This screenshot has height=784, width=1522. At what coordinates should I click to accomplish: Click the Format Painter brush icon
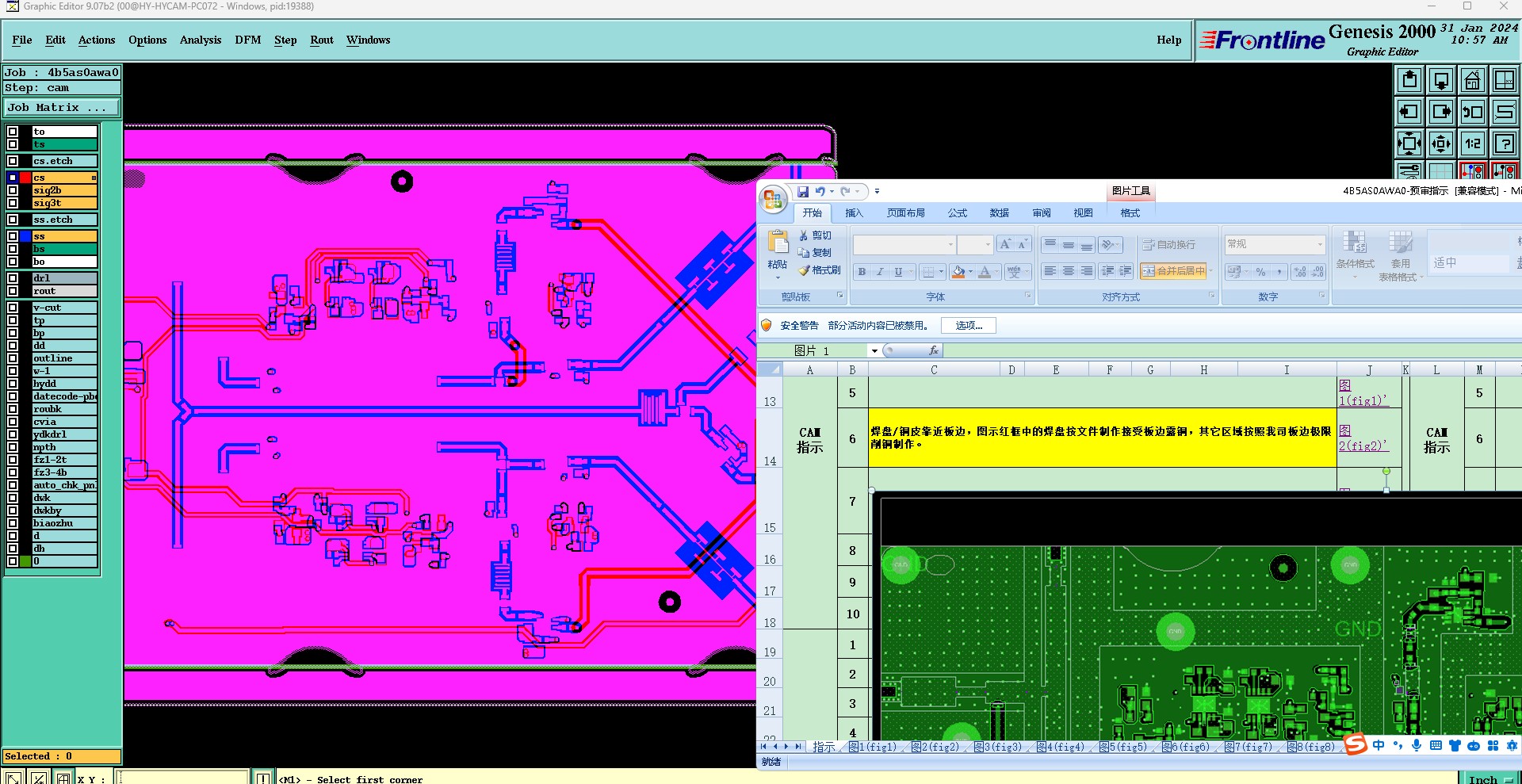(804, 270)
